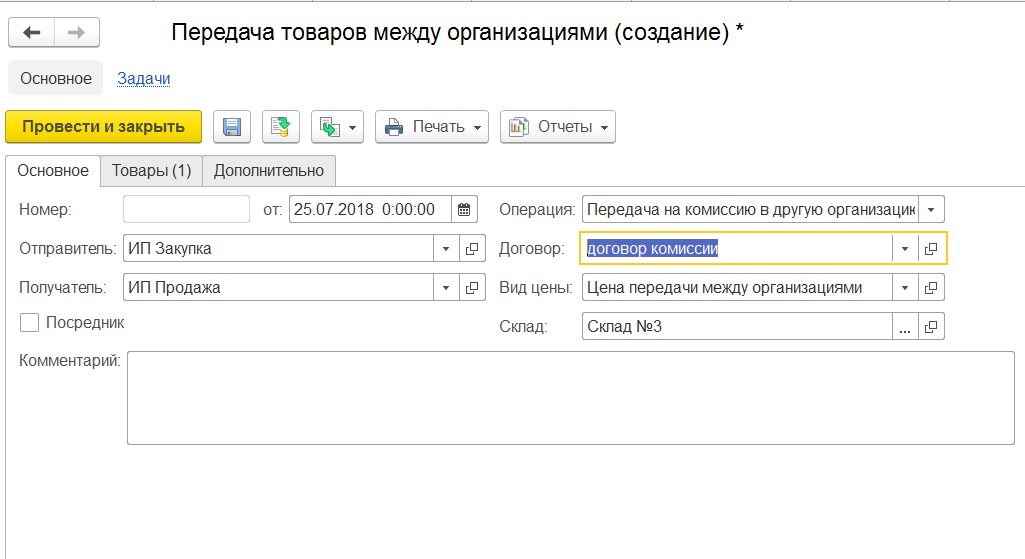Click Провести и закрыть button
Viewport: 1025px width, 559px height.
coord(104,127)
